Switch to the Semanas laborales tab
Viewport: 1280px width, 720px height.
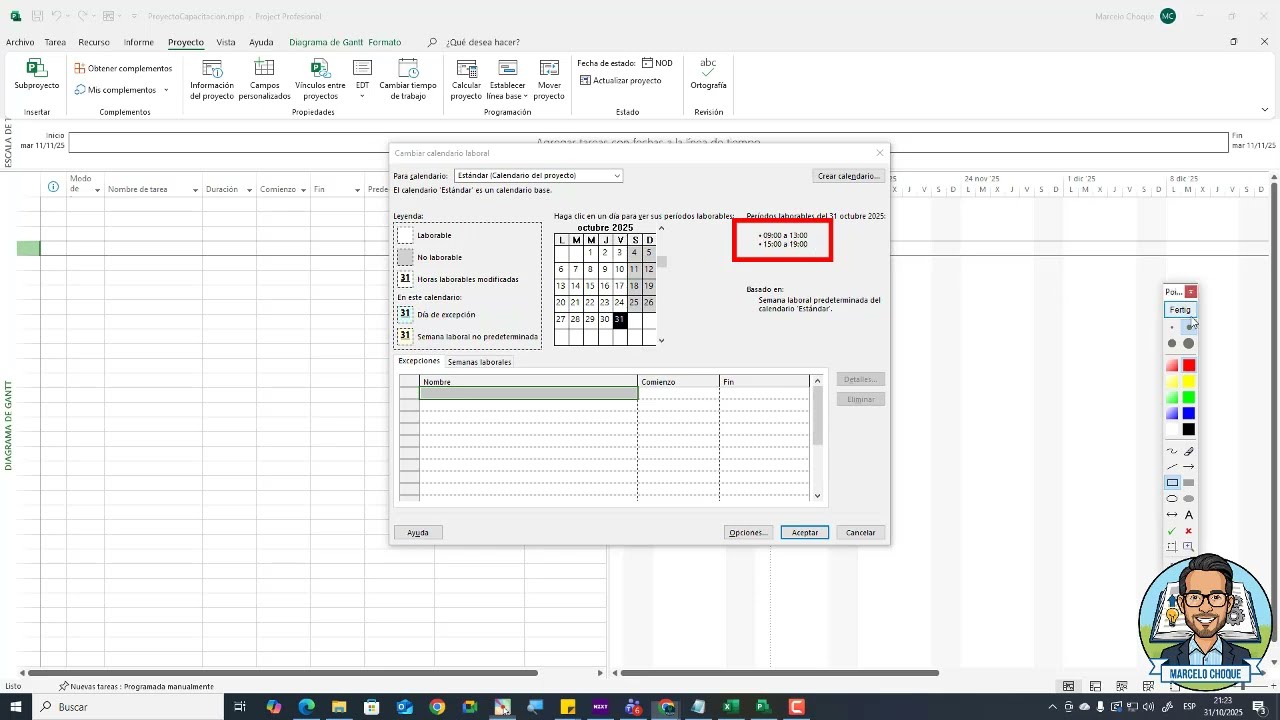pos(479,362)
